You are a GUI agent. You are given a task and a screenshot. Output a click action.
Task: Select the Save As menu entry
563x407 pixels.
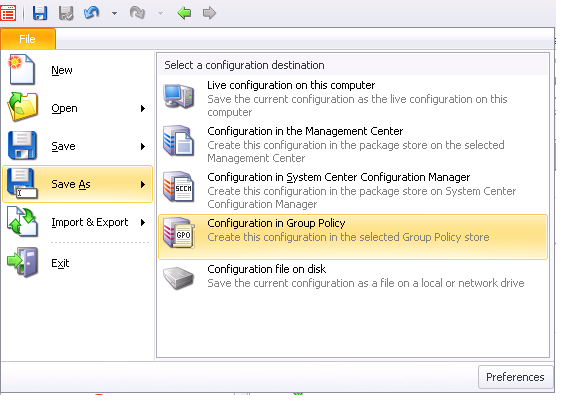click(78, 184)
